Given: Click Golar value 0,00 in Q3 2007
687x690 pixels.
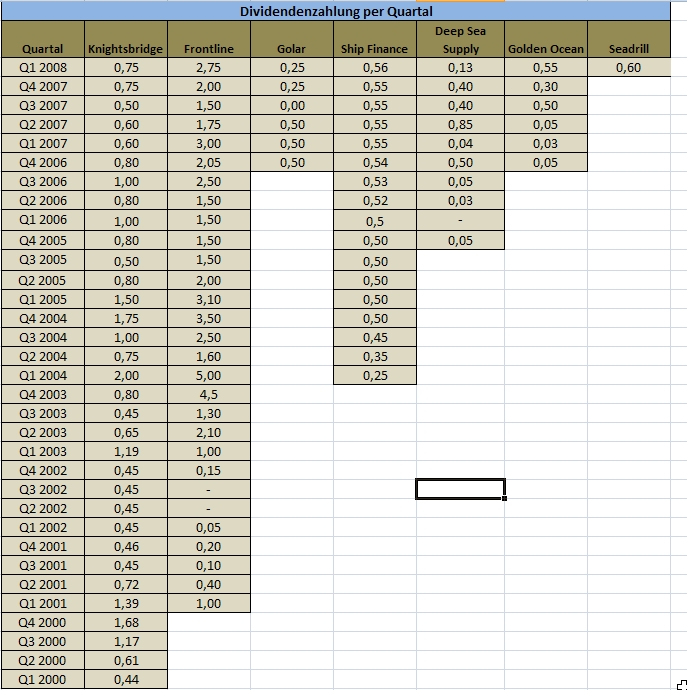Looking at the screenshot, I should coord(292,105).
